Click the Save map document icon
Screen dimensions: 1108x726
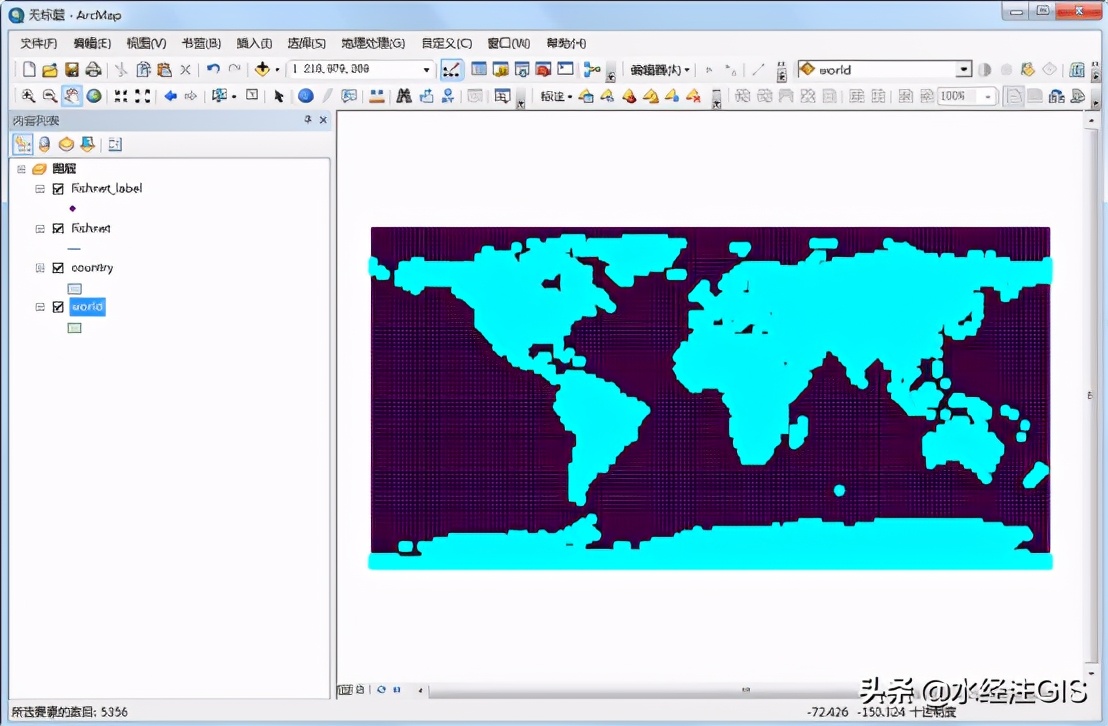[72, 70]
